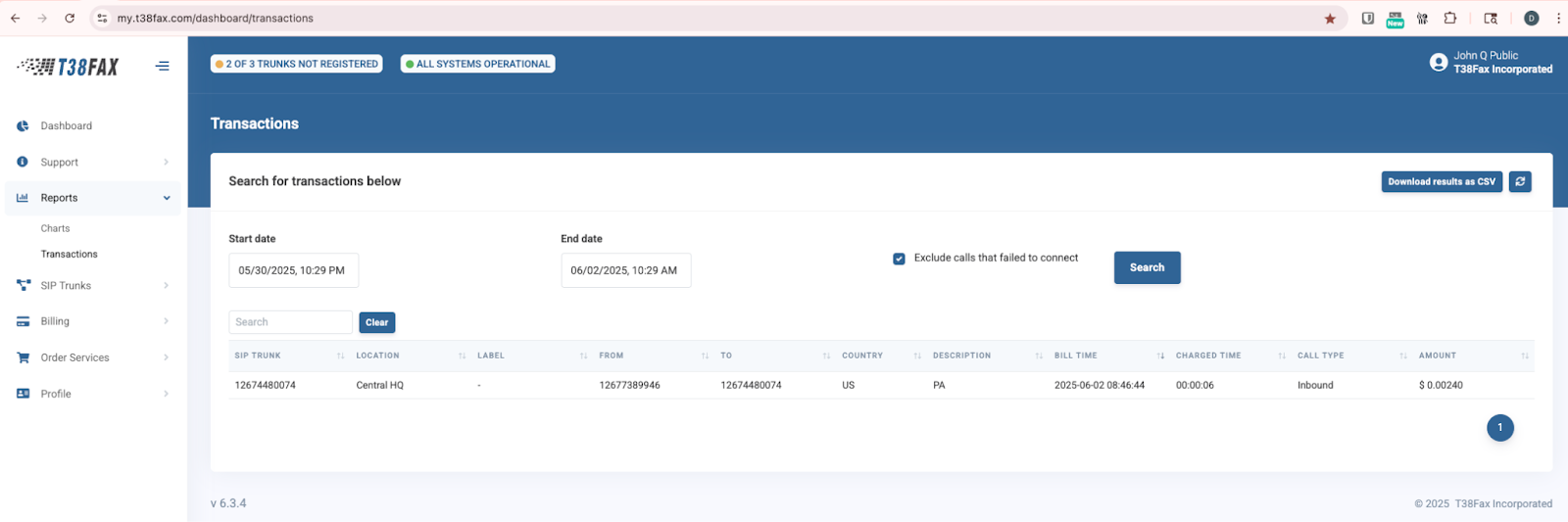
Task: Collapse the Reports menu chevron
Action: 167,198
